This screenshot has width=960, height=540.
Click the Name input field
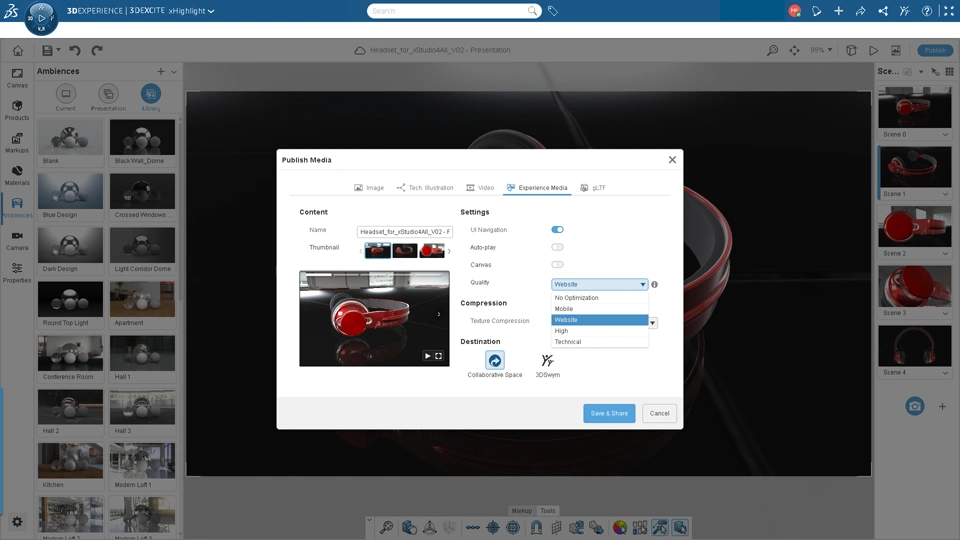[405, 231]
